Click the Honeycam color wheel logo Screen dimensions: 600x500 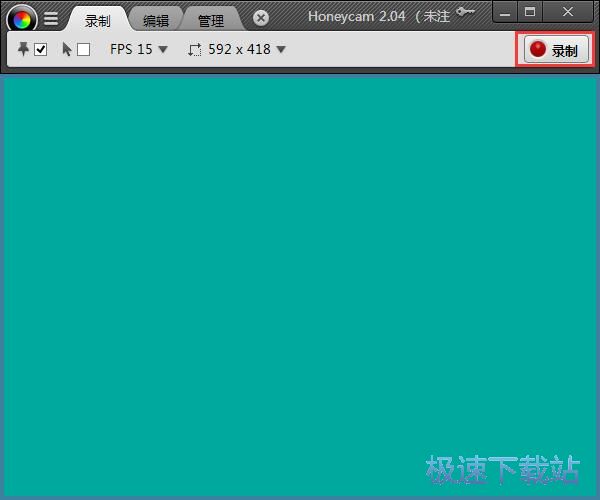point(21,18)
